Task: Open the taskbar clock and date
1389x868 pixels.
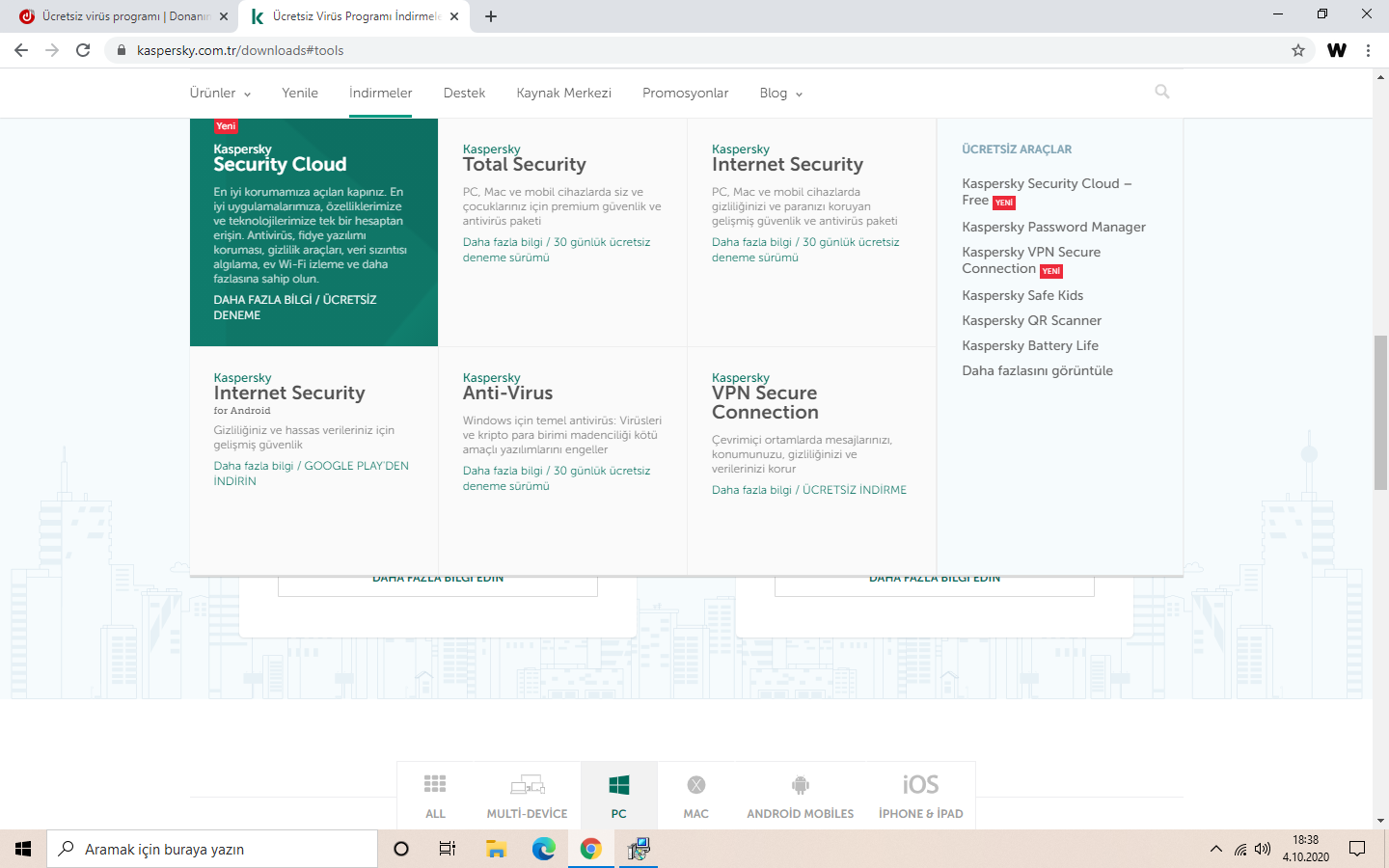Action: coord(1305,849)
